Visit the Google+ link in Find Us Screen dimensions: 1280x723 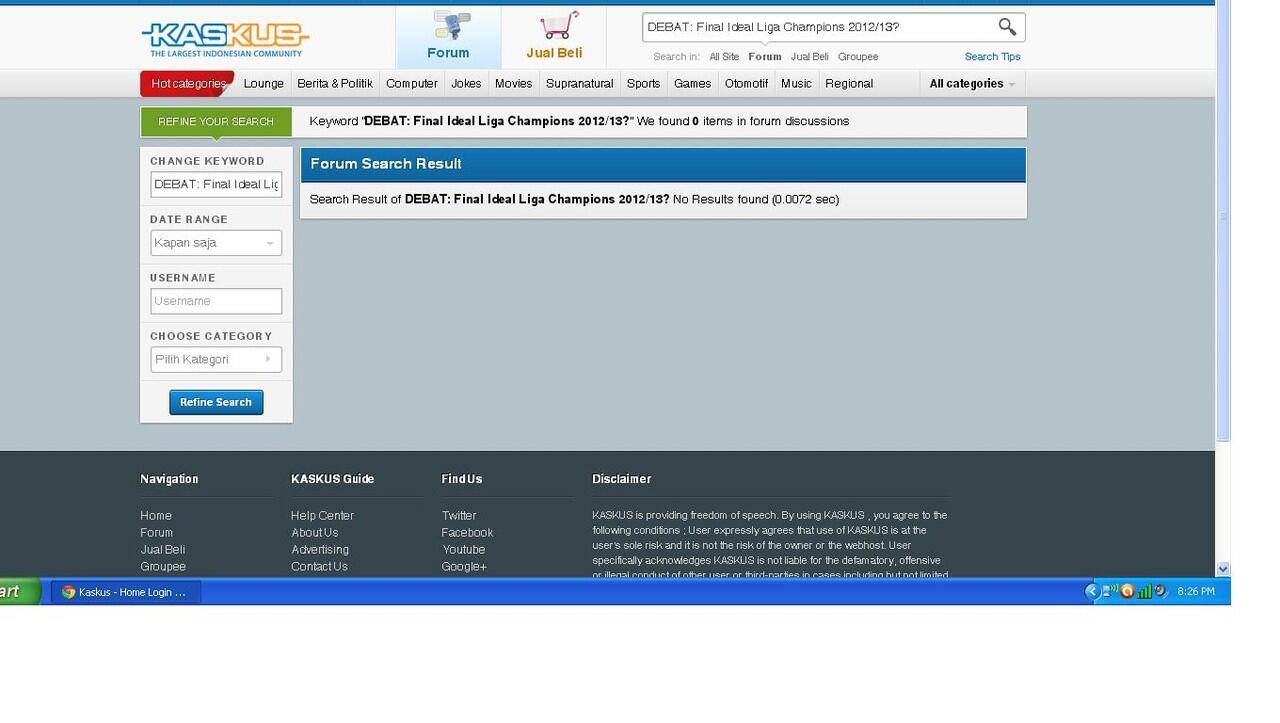pos(465,567)
